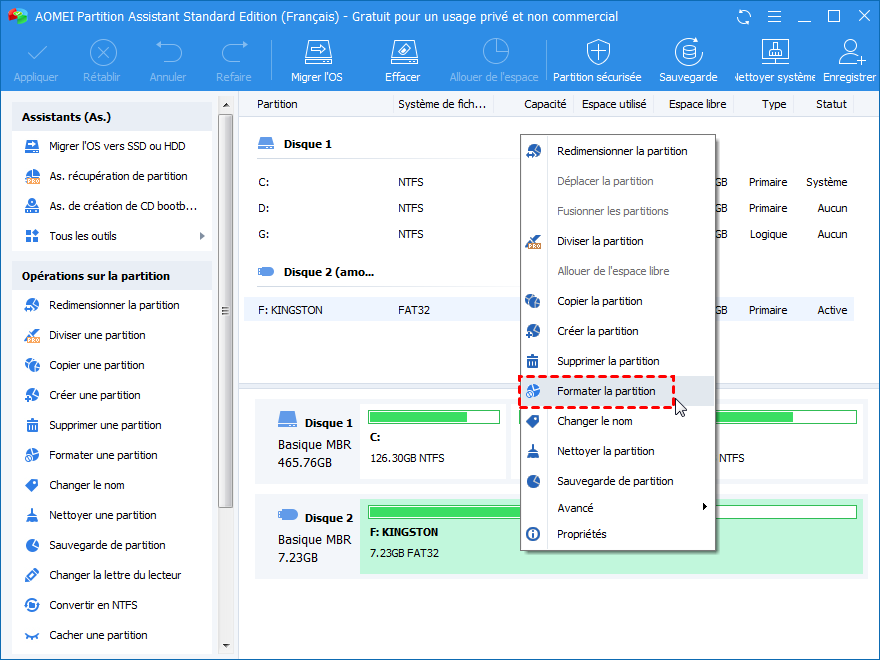The width and height of the screenshot is (880, 660).
Task: Click the Migrer l'OS toolbar icon
Action: click(x=318, y=52)
